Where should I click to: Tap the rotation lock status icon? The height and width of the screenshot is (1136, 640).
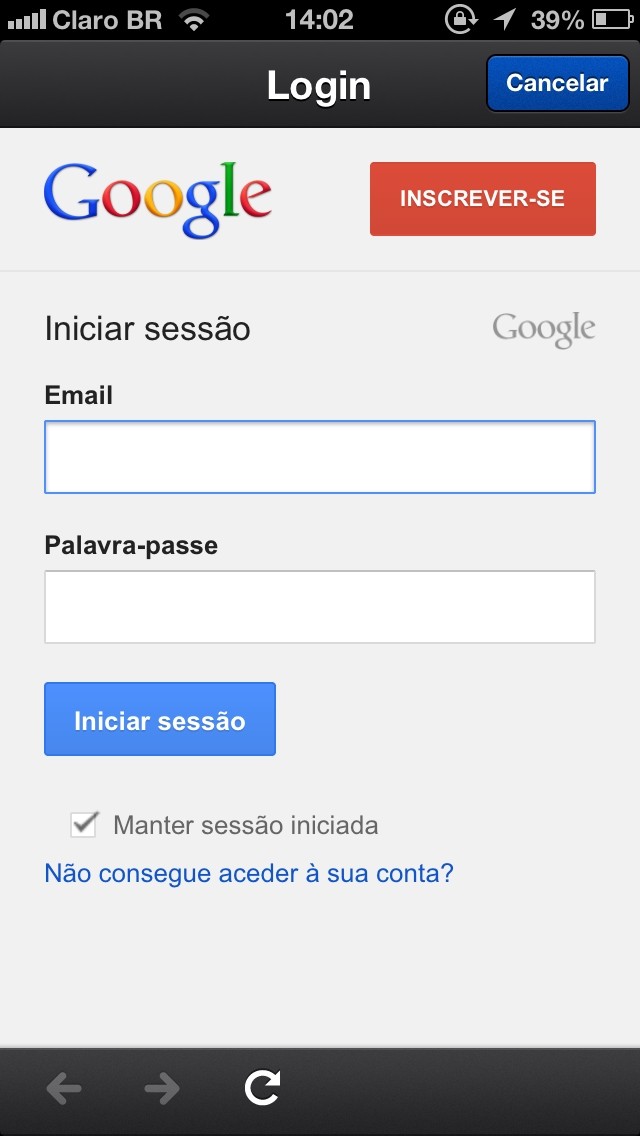460,19
